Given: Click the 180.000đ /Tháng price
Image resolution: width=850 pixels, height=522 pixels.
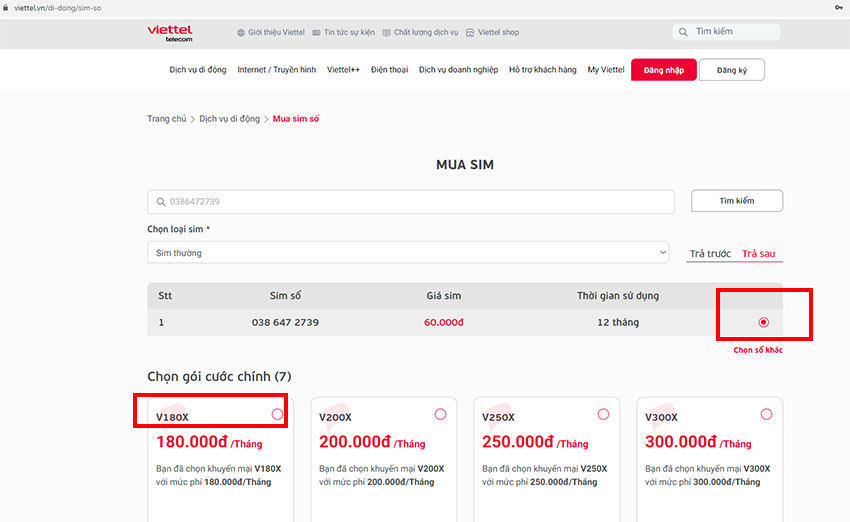Looking at the screenshot, I should [x=209, y=442].
